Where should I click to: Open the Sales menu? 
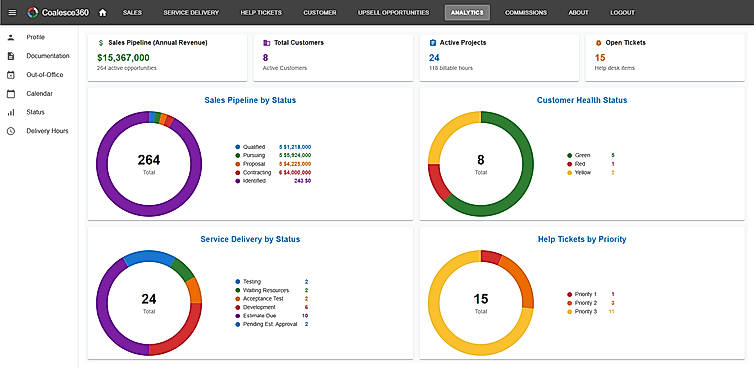tap(132, 13)
